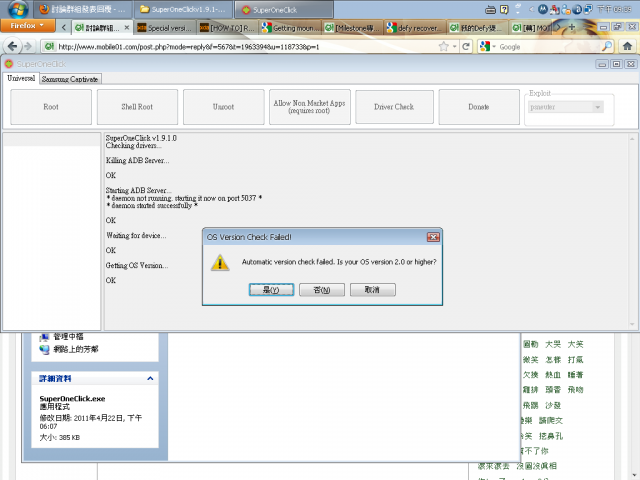The width and height of the screenshot is (640, 480).
Task: Click the 飛吻 emoticon link
Action: [575, 390]
